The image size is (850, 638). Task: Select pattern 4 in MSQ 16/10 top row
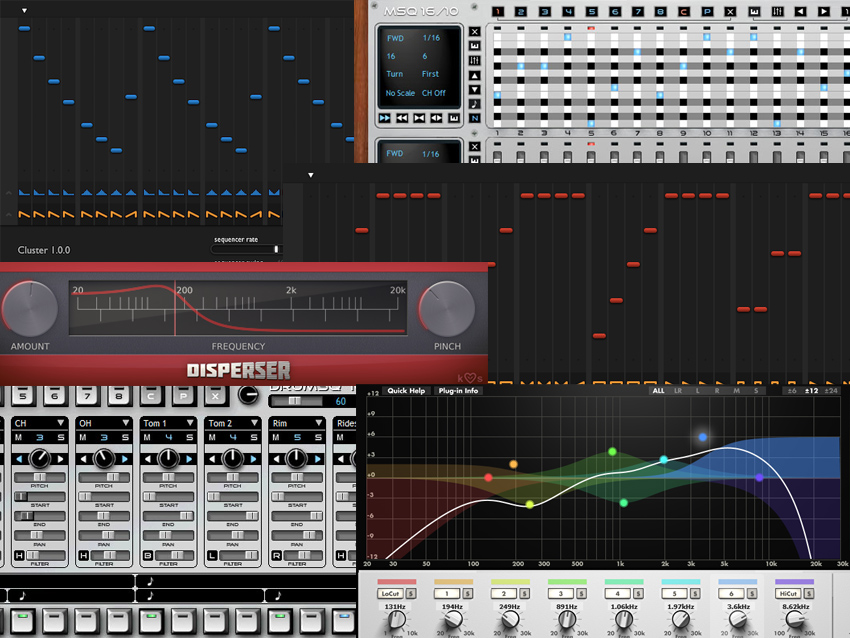click(568, 11)
